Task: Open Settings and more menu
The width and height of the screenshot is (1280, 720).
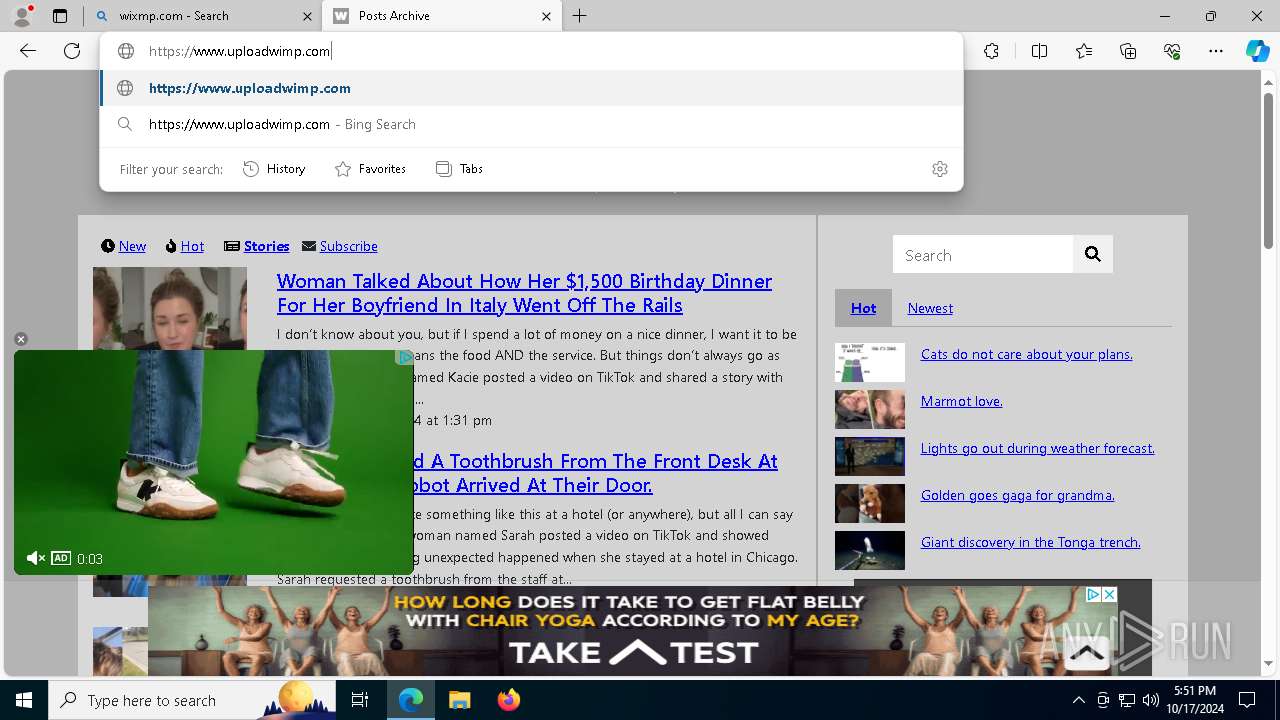Action: coord(1216,51)
